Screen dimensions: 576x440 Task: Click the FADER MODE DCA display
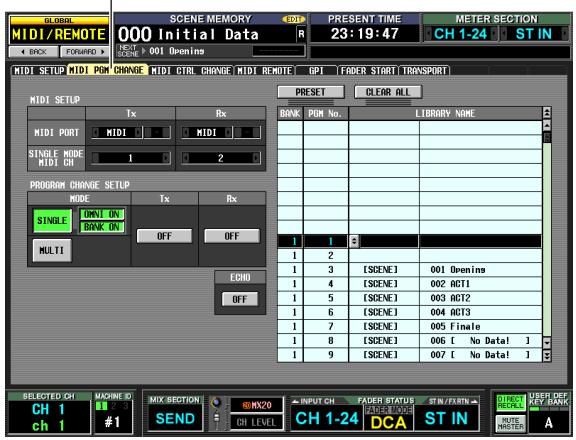click(388, 418)
